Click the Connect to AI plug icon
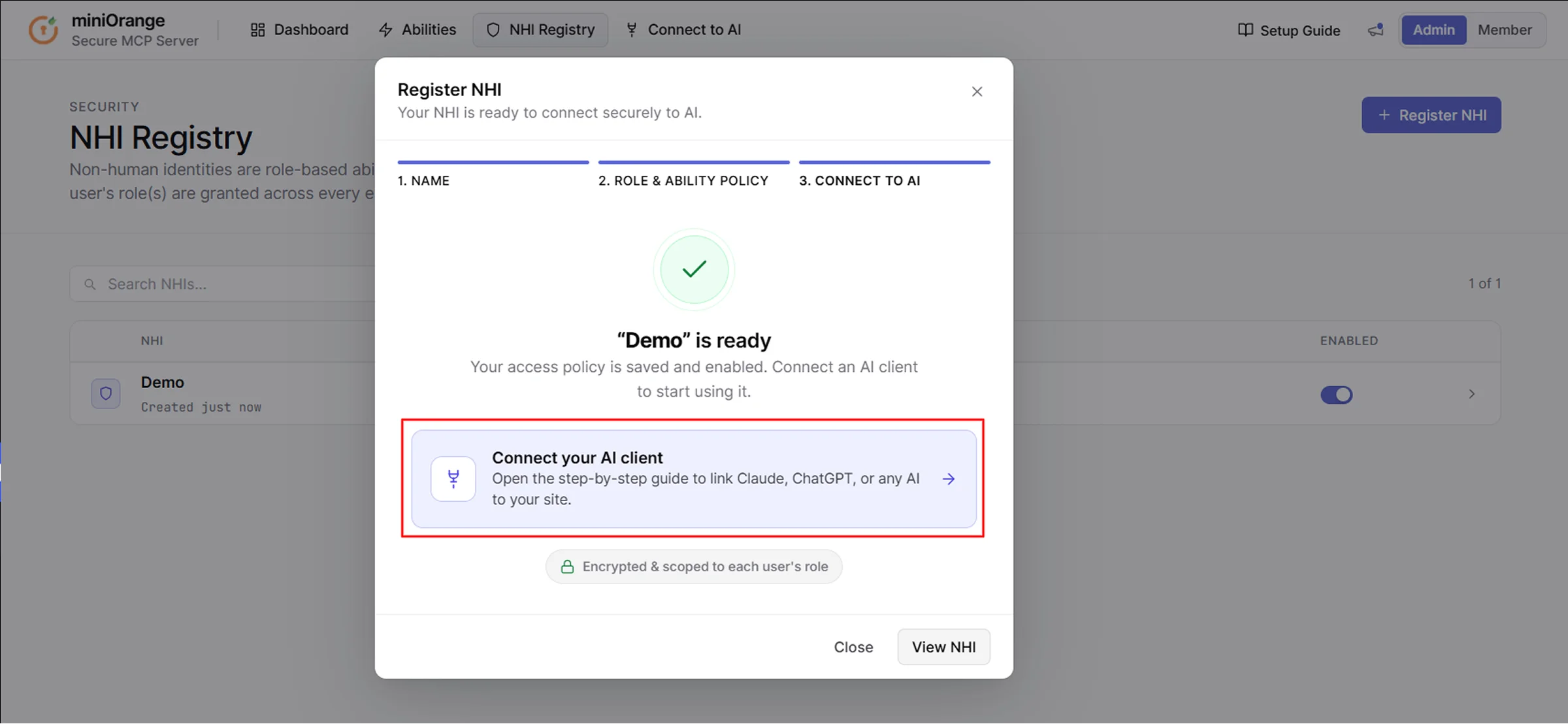 (x=631, y=30)
